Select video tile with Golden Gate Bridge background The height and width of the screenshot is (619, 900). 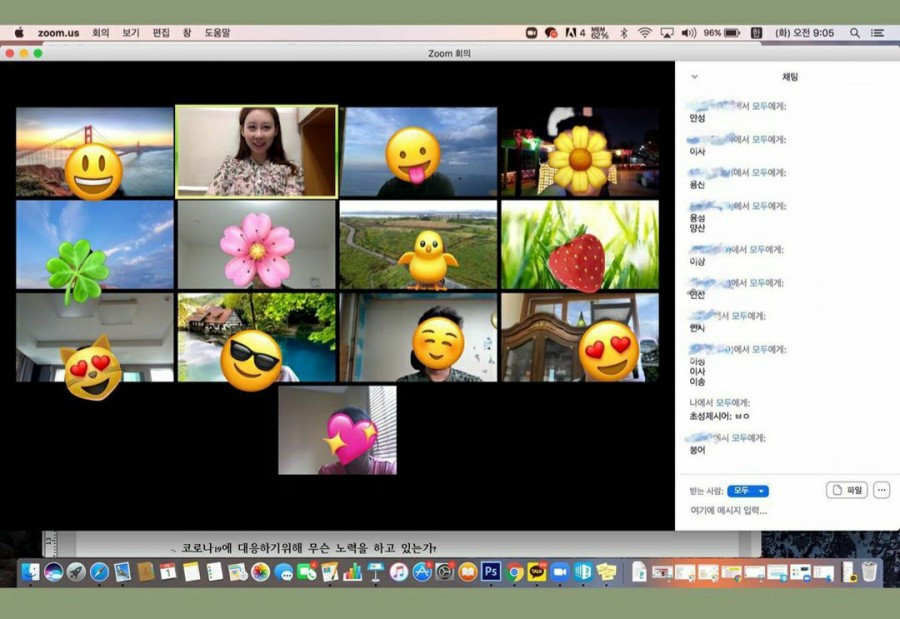coord(95,152)
